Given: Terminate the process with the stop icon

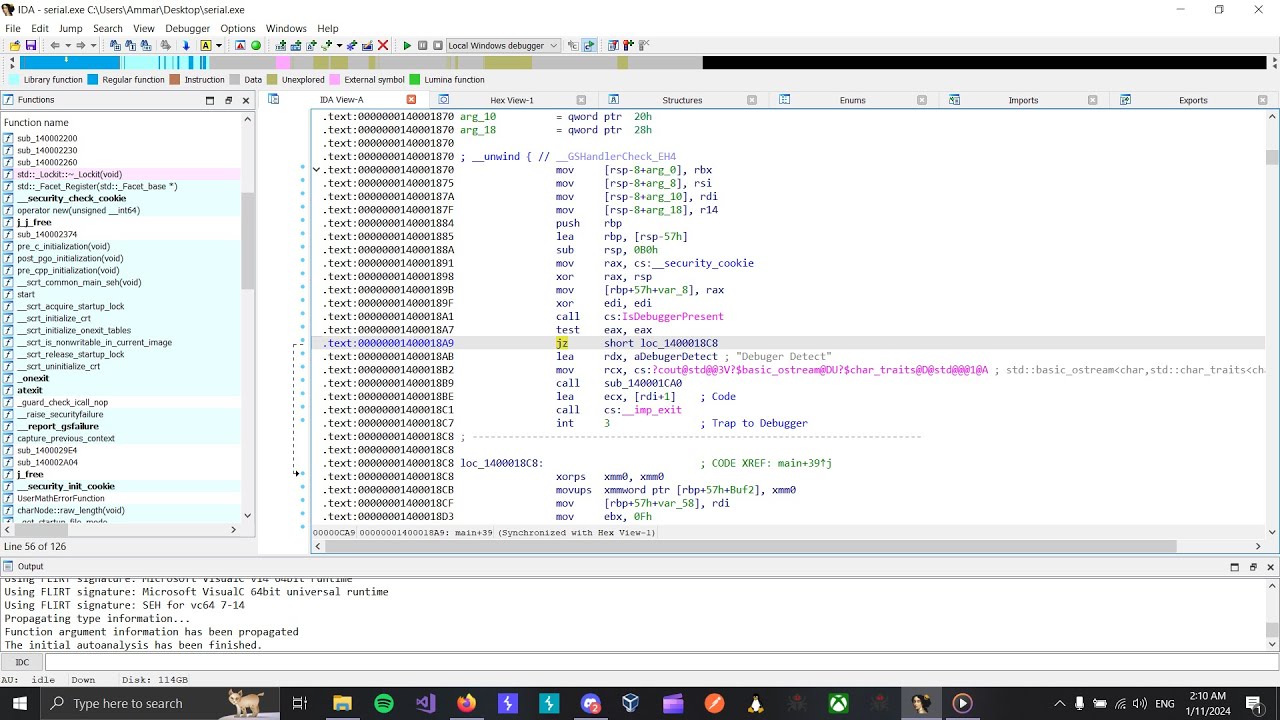Looking at the screenshot, I should tap(437, 45).
